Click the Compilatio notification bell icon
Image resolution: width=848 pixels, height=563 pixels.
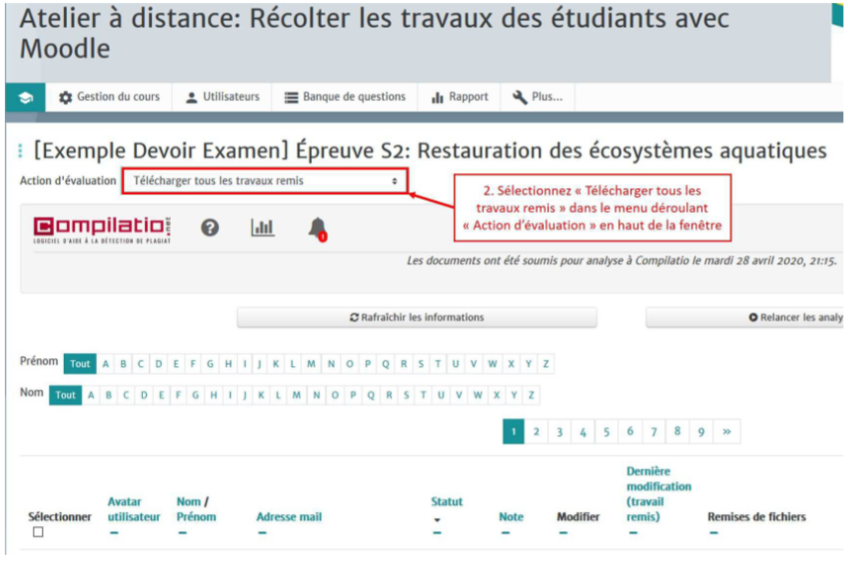[317, 229]
